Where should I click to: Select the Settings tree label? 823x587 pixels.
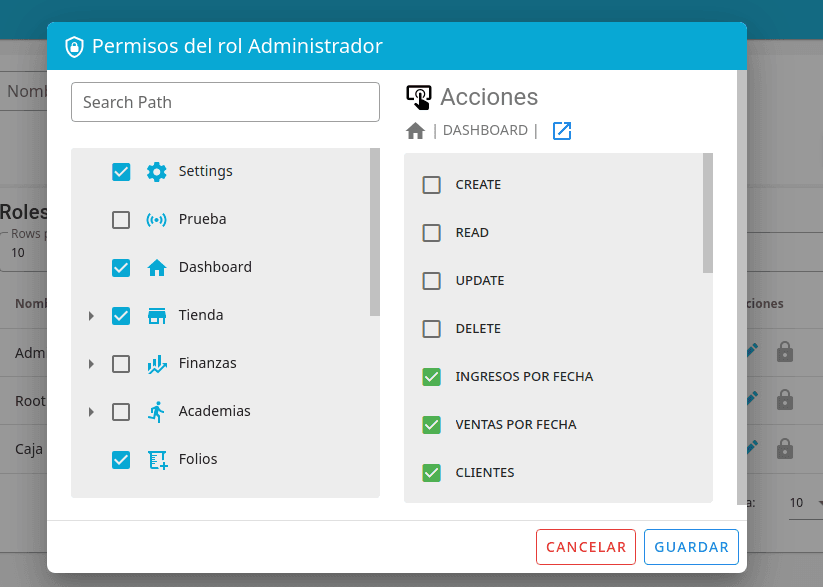[x=205, y=171]
